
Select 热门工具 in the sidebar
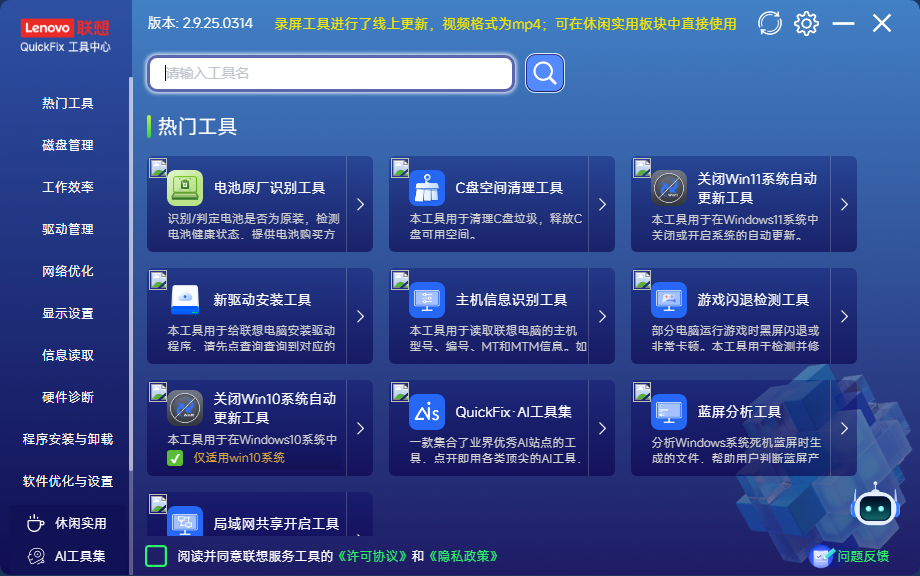[x=67, y=103]
